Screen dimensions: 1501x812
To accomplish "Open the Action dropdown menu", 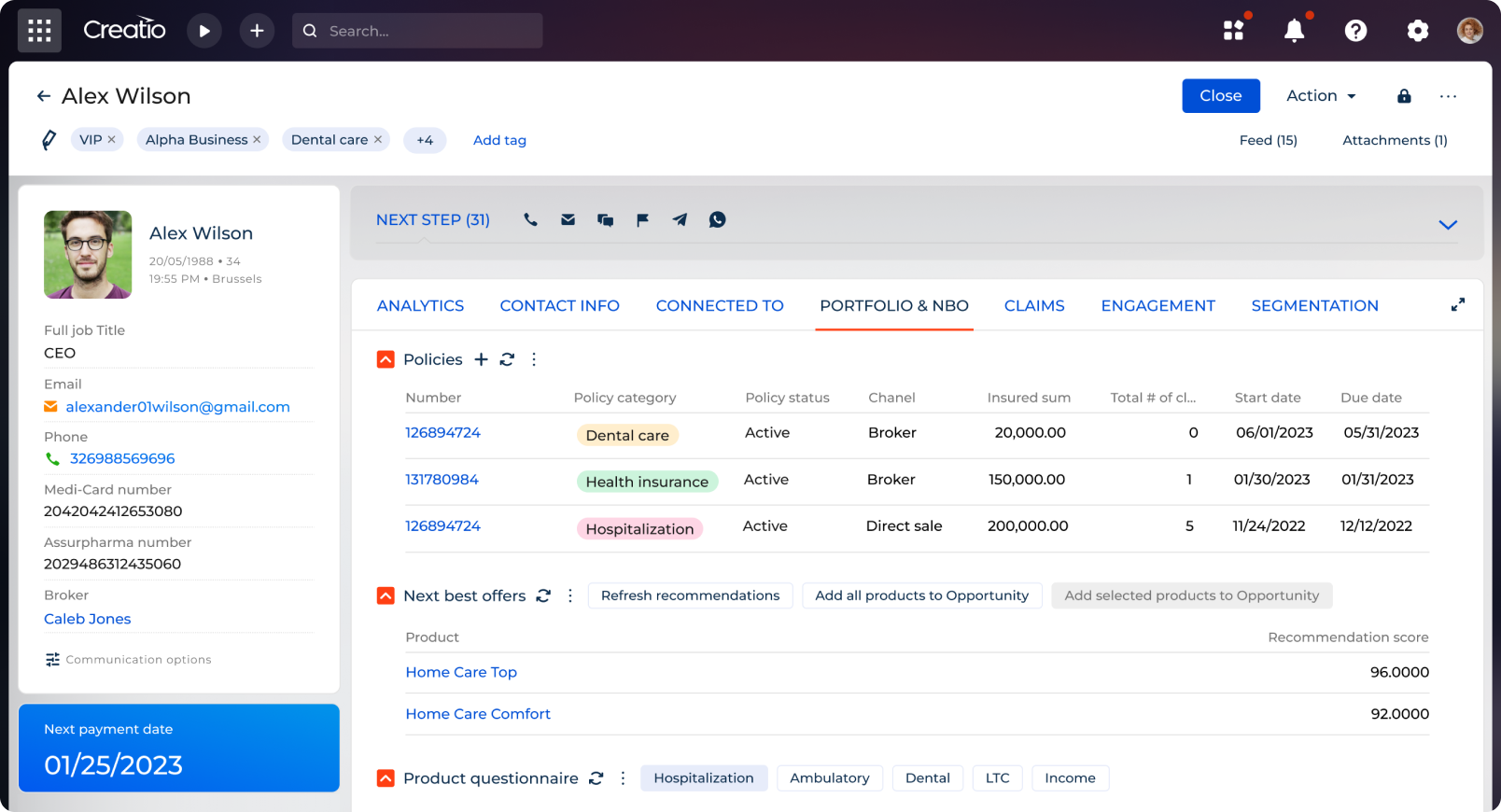I will pos(1320,96).
